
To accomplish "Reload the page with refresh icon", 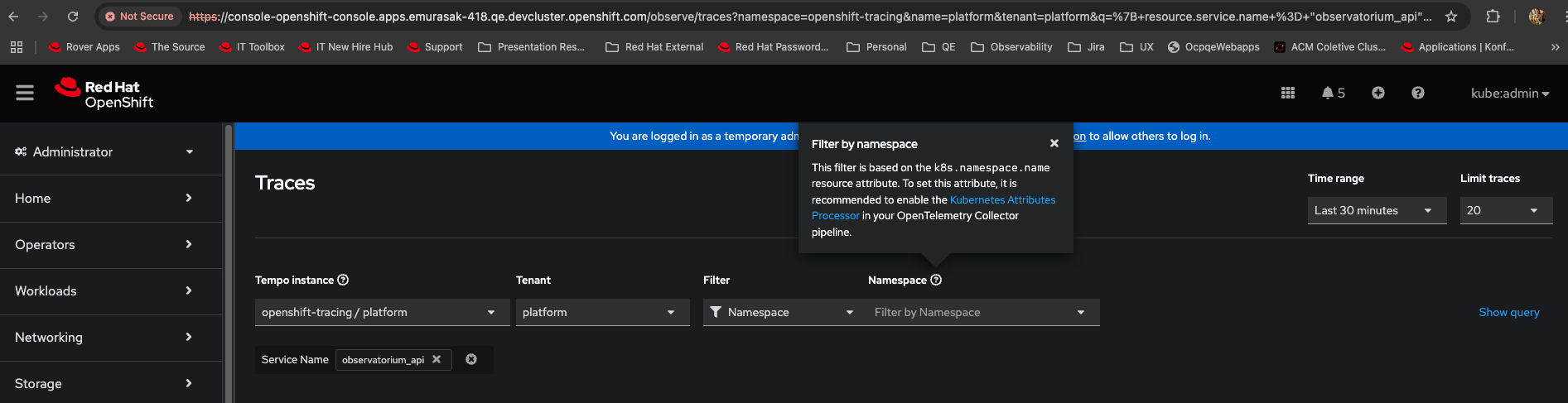I will [x=73, y=16].
